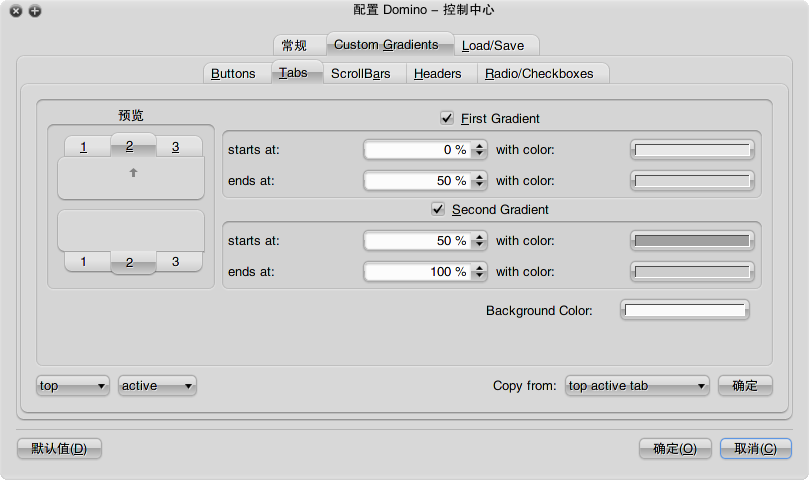The width and height of the screenshot is (809, 480).
Task: Click the 确定(O) OK button
Action: [675, 449]
